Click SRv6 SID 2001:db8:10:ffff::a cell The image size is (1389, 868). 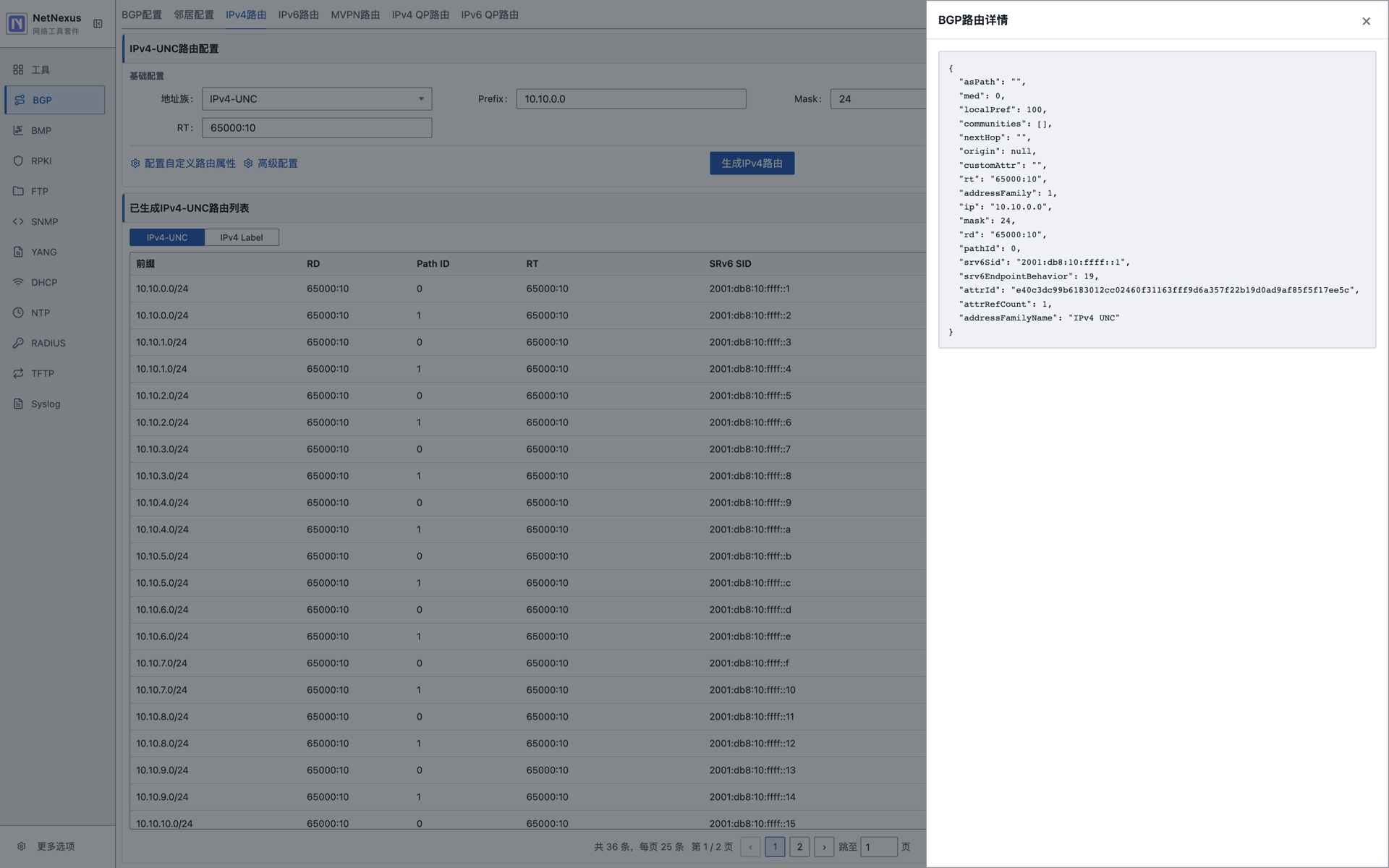coord(749,529)
